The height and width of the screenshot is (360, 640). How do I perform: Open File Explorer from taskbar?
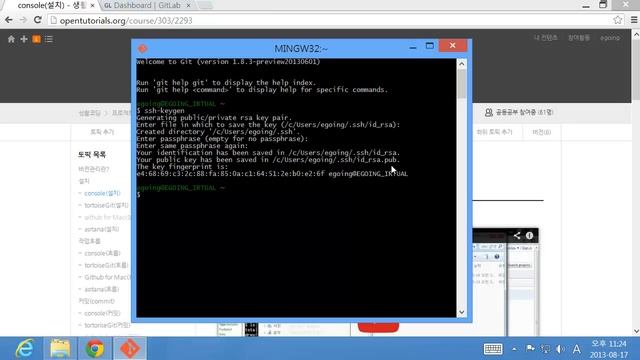click(x=60, y=349)
